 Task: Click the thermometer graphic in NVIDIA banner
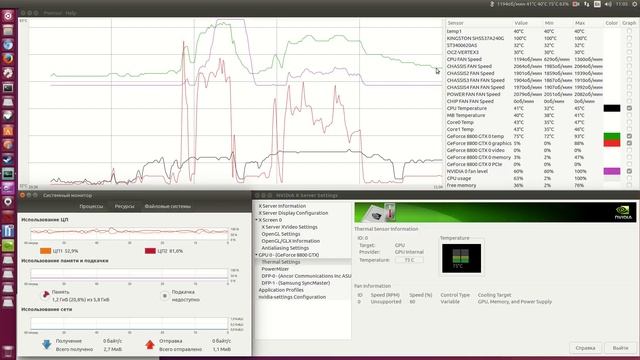point(390,211)
